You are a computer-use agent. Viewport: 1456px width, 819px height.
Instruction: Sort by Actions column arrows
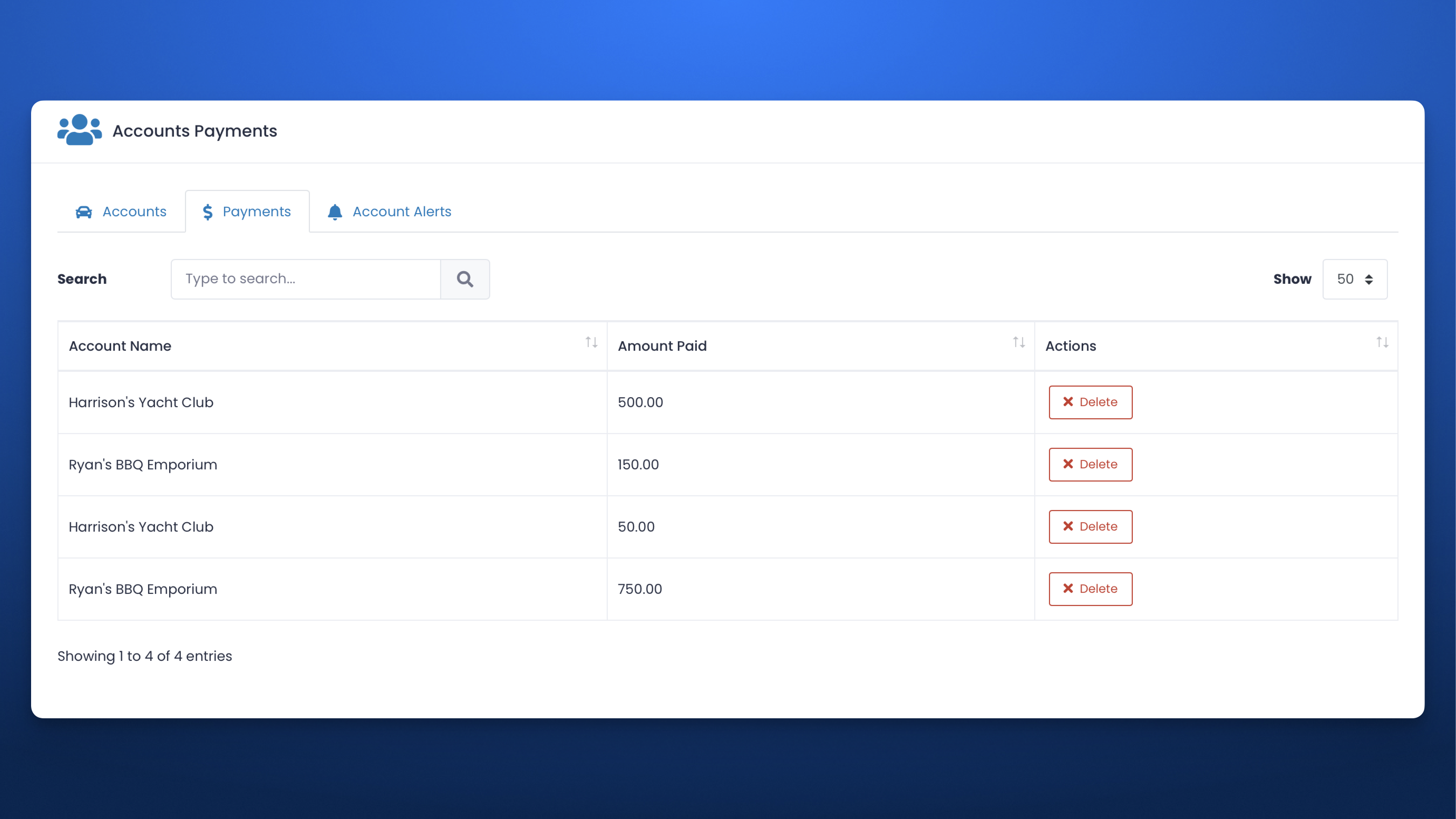click(x=1382, y=342)
